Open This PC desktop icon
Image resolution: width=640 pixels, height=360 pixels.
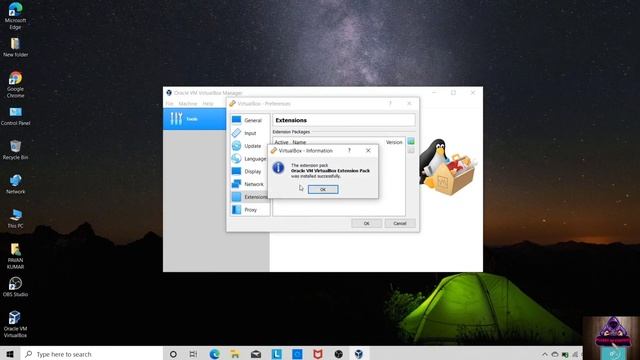coord(15,218)
